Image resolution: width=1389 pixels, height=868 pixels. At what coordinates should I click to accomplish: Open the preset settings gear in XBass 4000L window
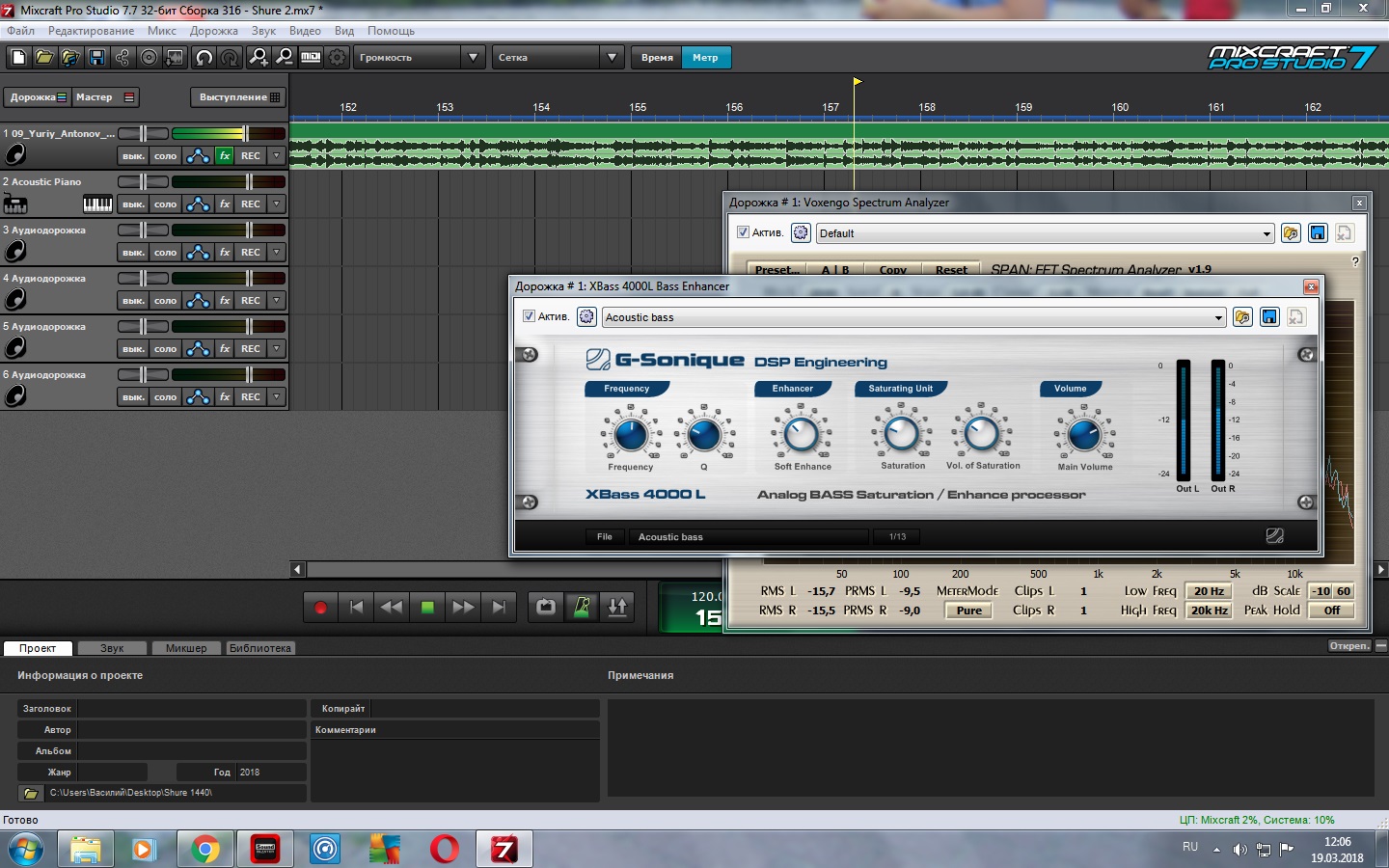tap(586, 316)
